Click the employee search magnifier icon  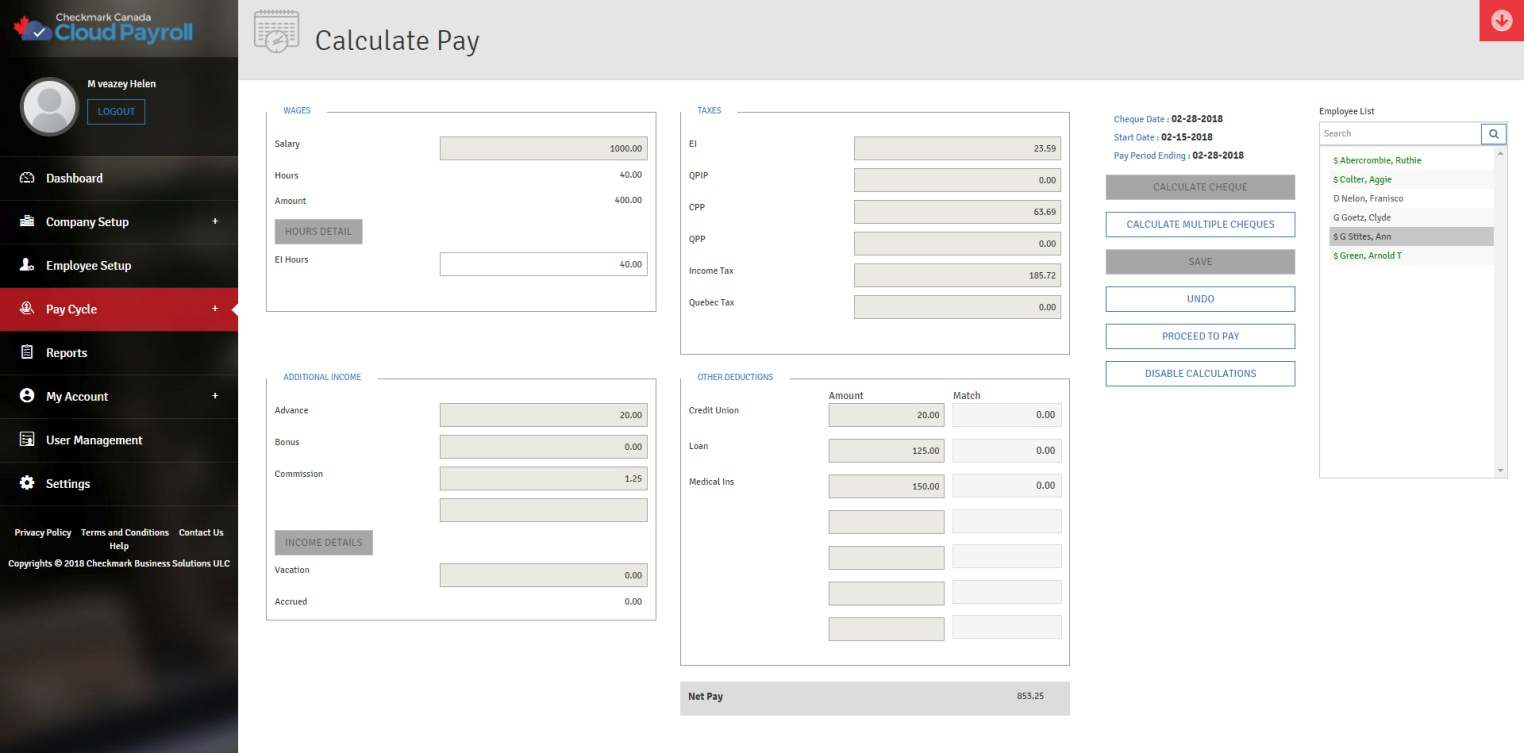1493,134
